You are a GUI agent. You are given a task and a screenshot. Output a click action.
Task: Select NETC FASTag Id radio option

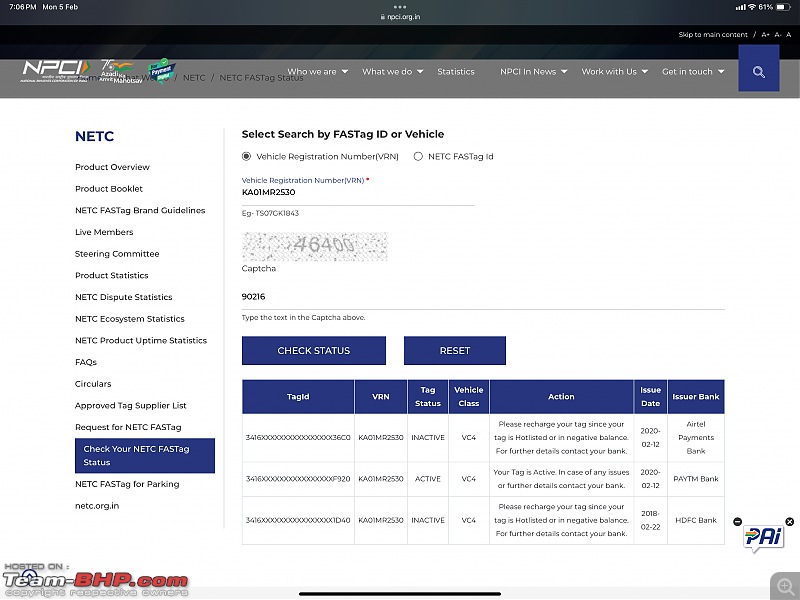point(418,156)
